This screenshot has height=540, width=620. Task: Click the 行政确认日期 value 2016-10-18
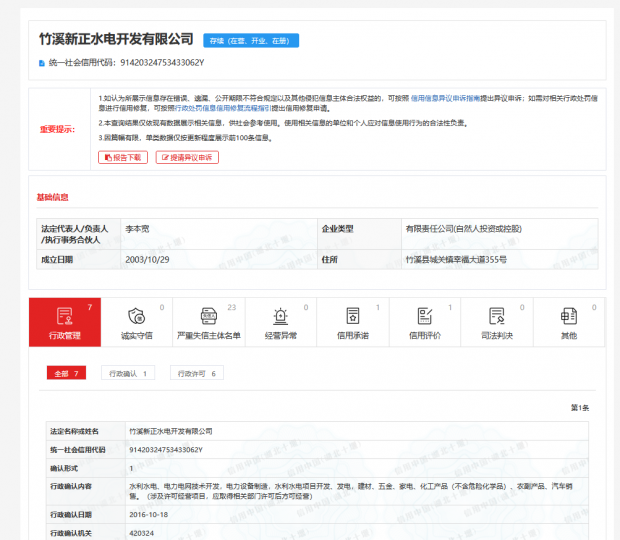149,515
